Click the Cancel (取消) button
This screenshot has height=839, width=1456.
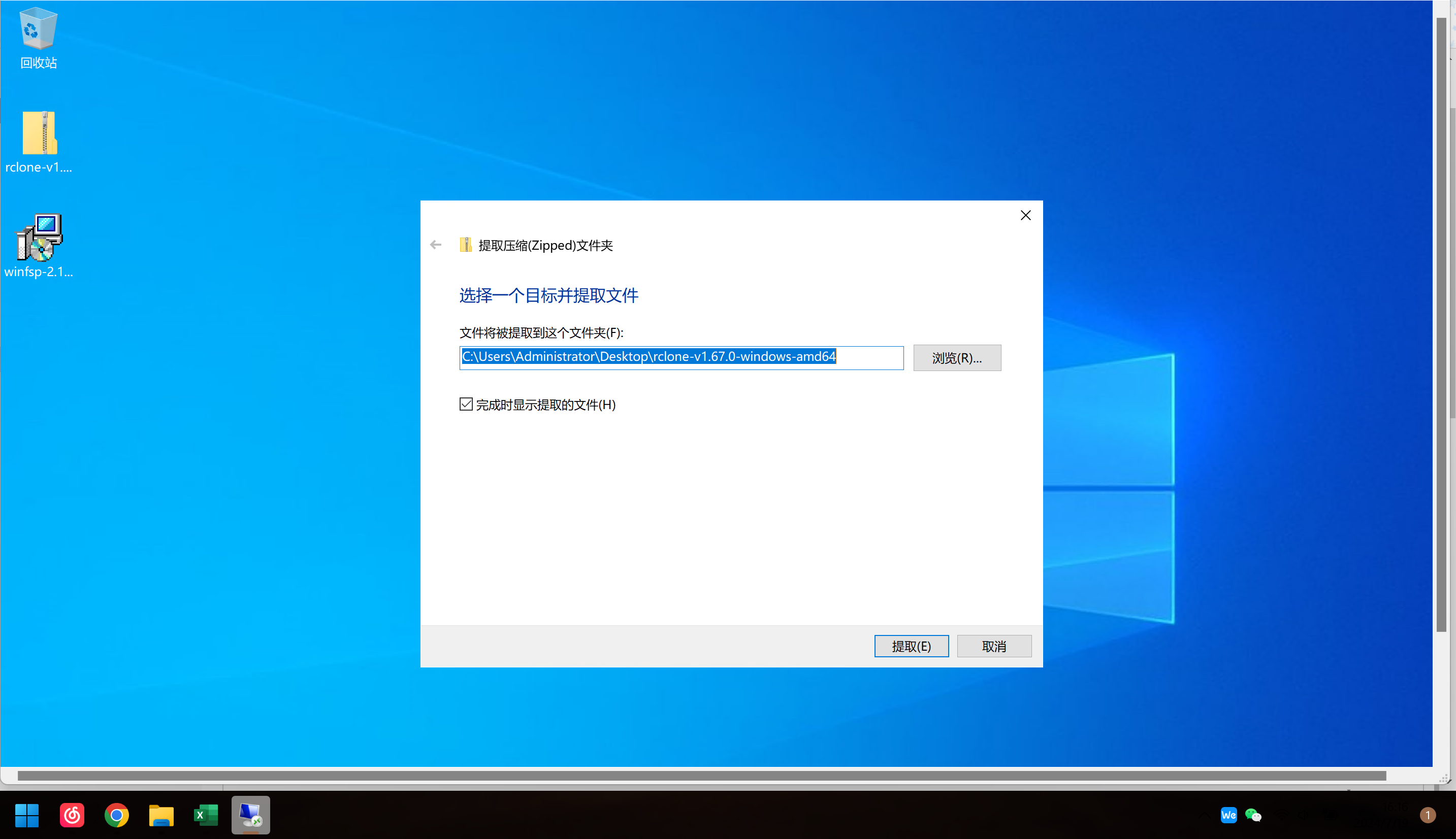point(994,646)
